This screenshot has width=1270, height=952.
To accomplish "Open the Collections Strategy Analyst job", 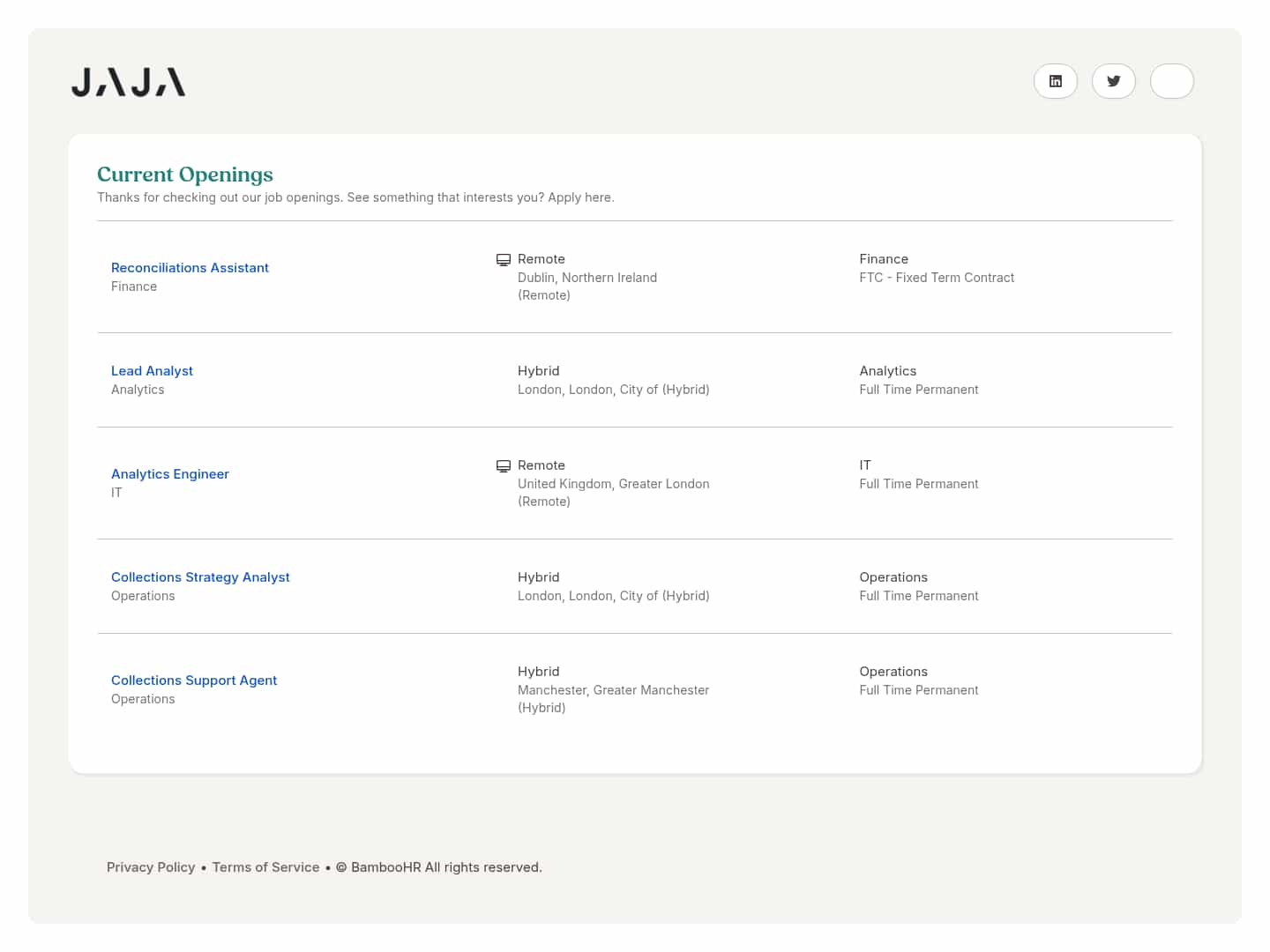I will [x=200, y=577].
